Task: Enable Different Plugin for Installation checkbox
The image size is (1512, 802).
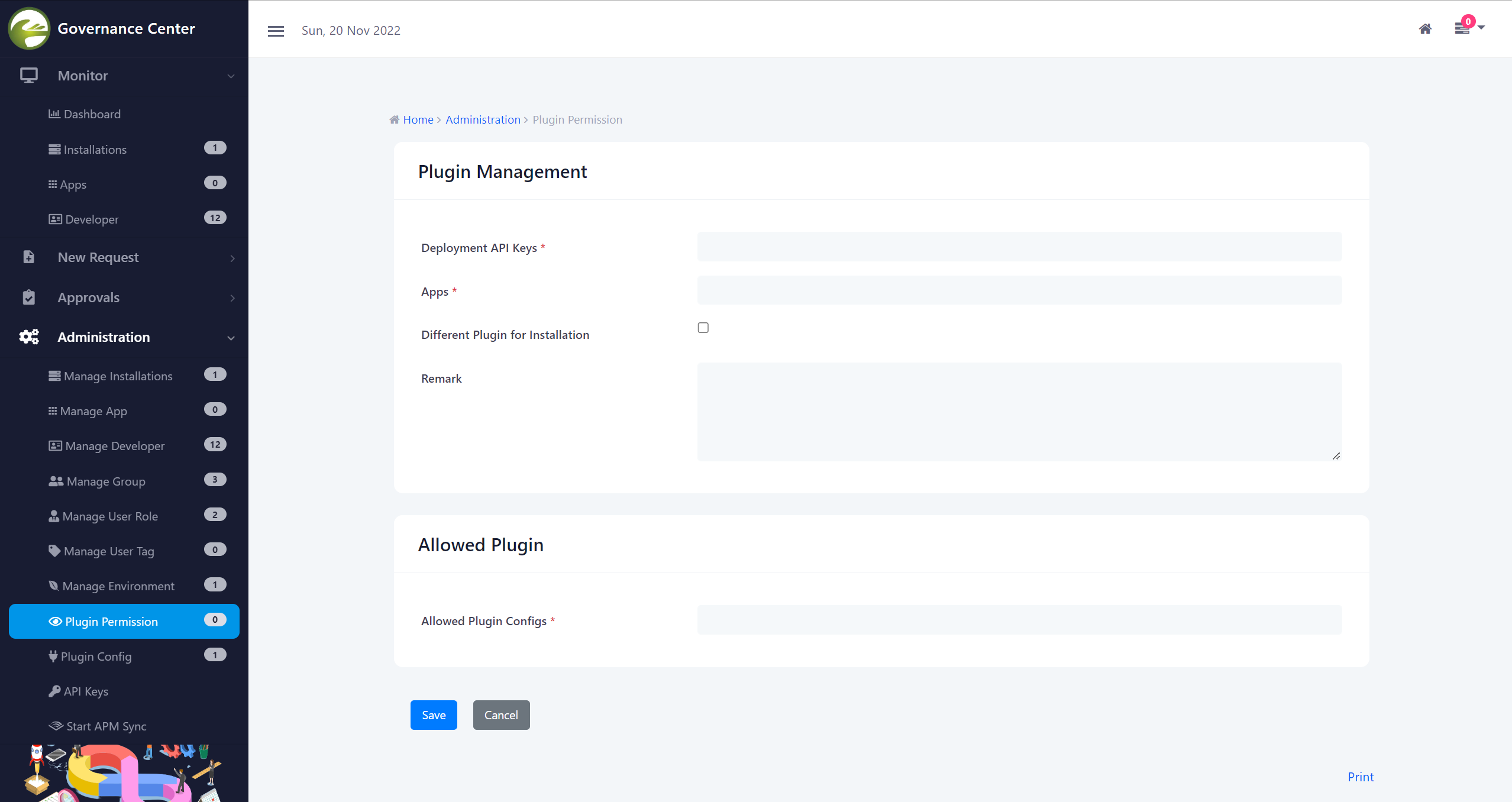Action: coord(703,328)
